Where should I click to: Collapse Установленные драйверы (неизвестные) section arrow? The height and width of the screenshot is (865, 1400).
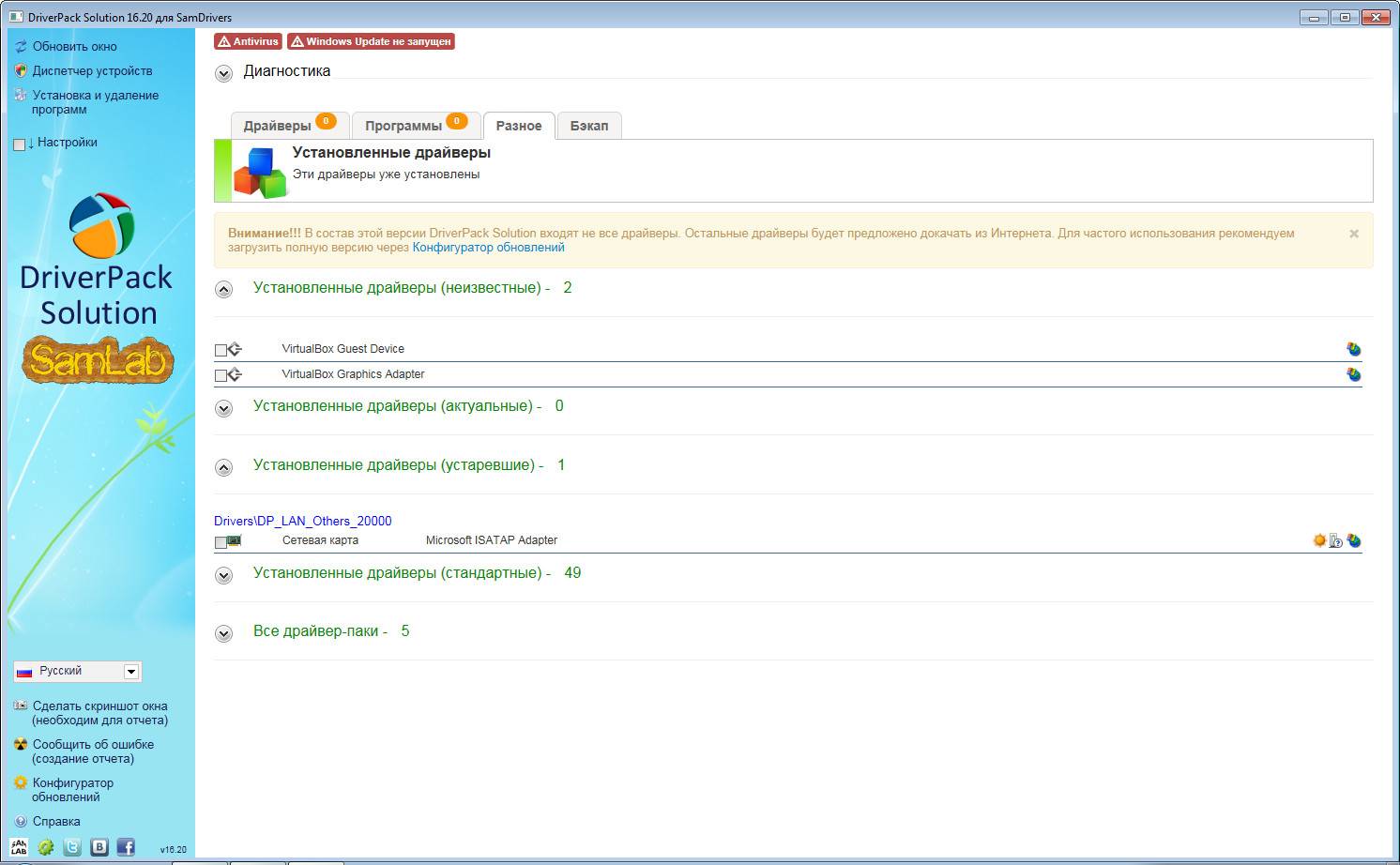tap(223, 289)
